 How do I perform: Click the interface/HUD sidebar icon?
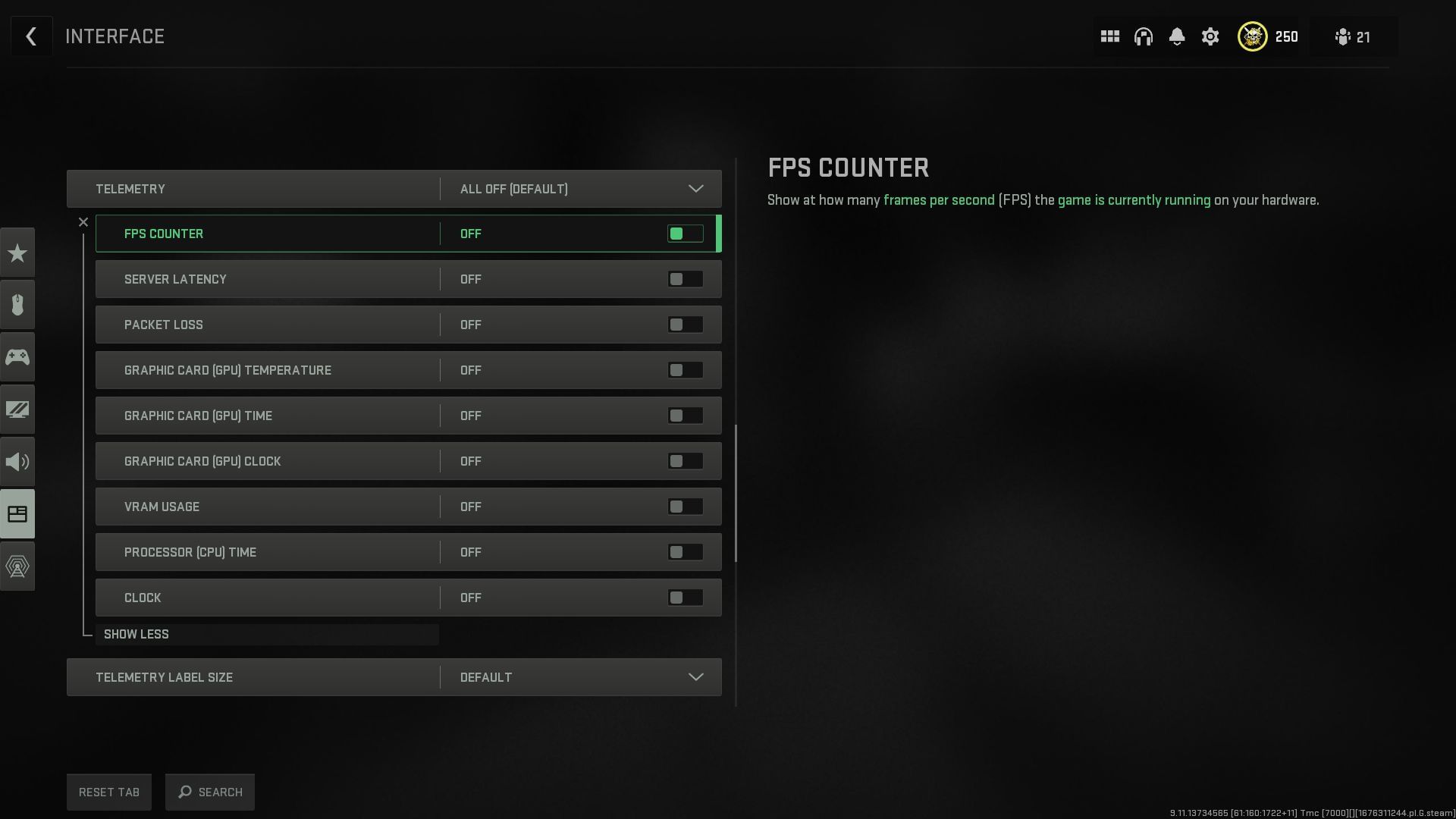click(x=17, y=513)
